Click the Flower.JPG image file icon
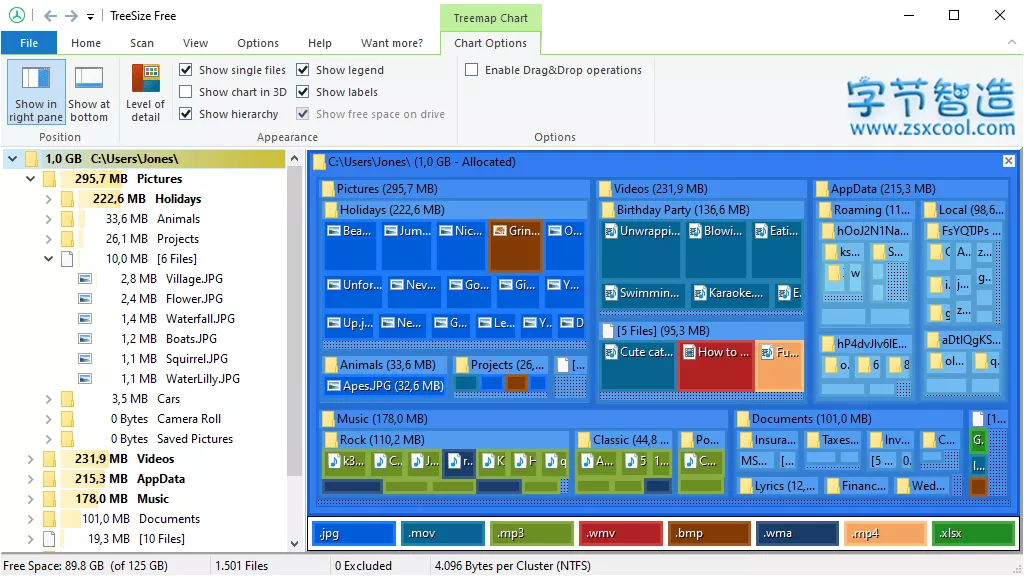The image size is (1024, 576). (x=85, y=299)
